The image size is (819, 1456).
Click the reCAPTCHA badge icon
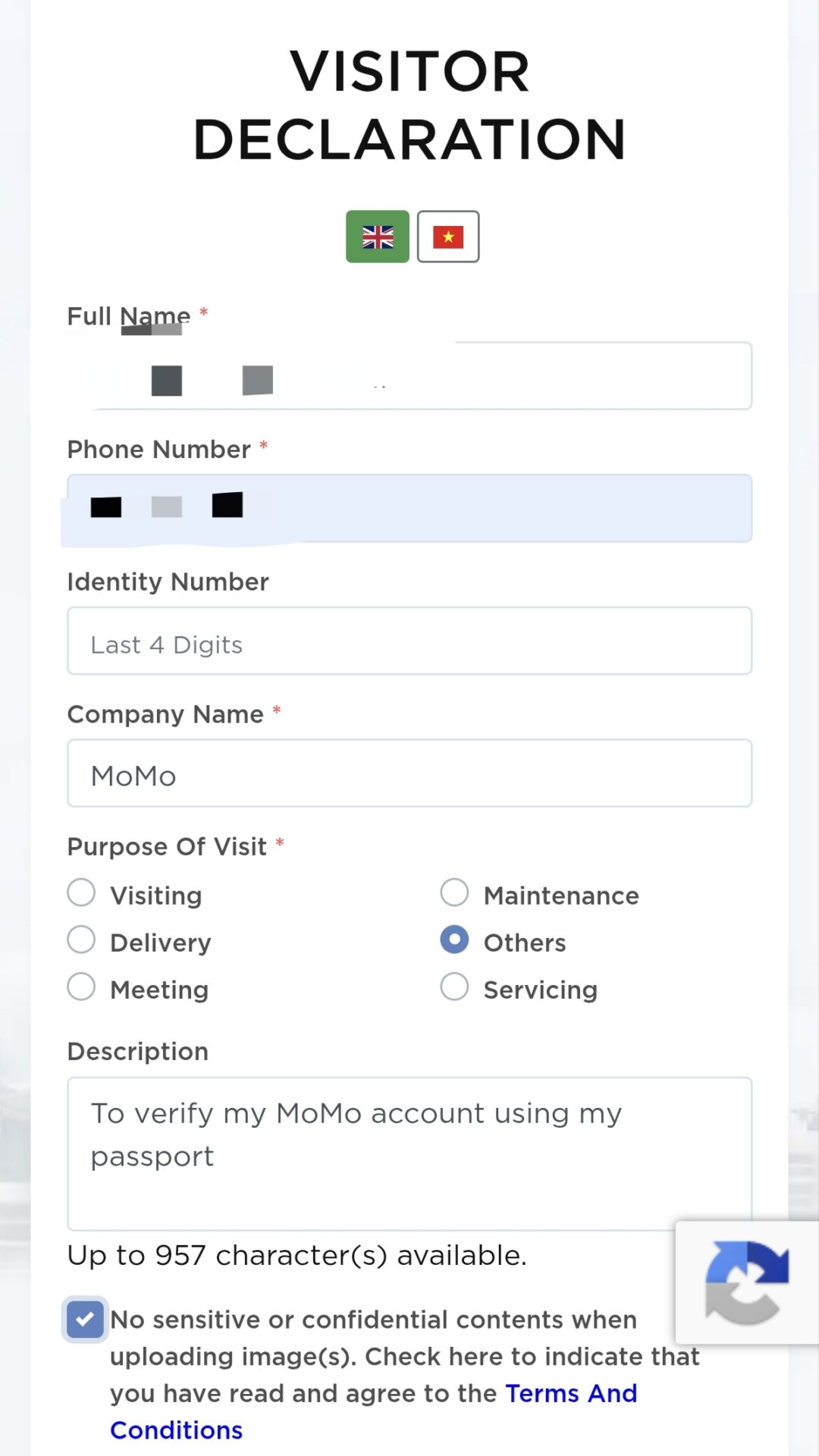point(747,1282)
